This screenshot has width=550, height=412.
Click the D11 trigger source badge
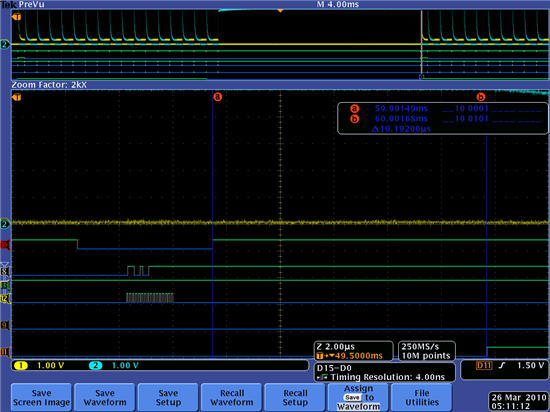point(484,366)
